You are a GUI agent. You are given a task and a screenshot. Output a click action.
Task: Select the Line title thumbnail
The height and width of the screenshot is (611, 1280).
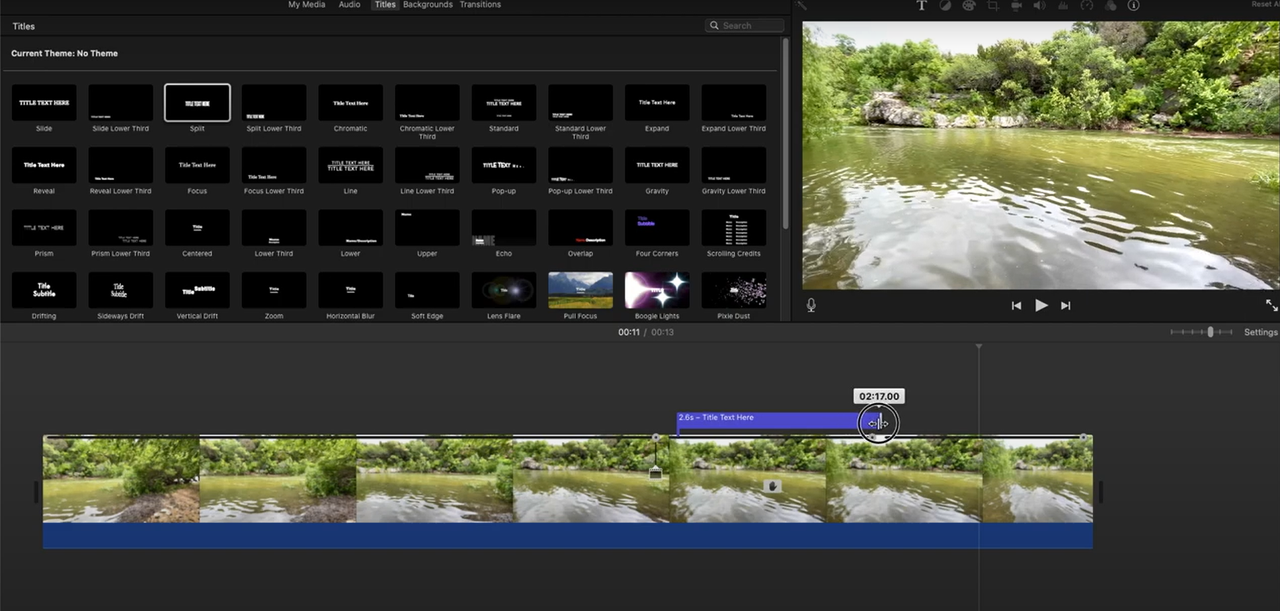pyautogui.click(x=351, y=165)
